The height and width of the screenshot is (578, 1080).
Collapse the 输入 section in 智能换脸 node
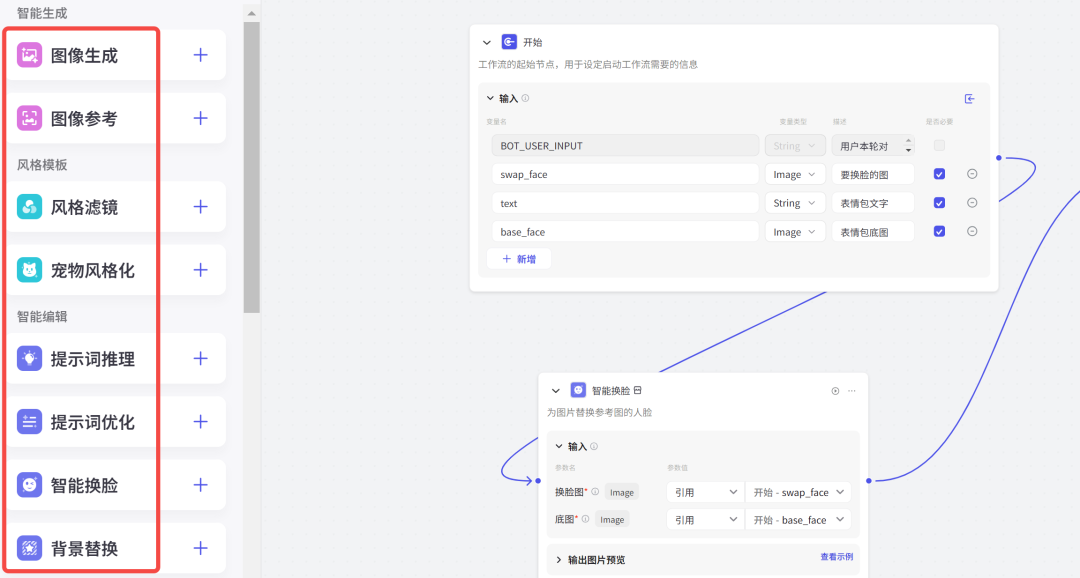coord(559,446)
